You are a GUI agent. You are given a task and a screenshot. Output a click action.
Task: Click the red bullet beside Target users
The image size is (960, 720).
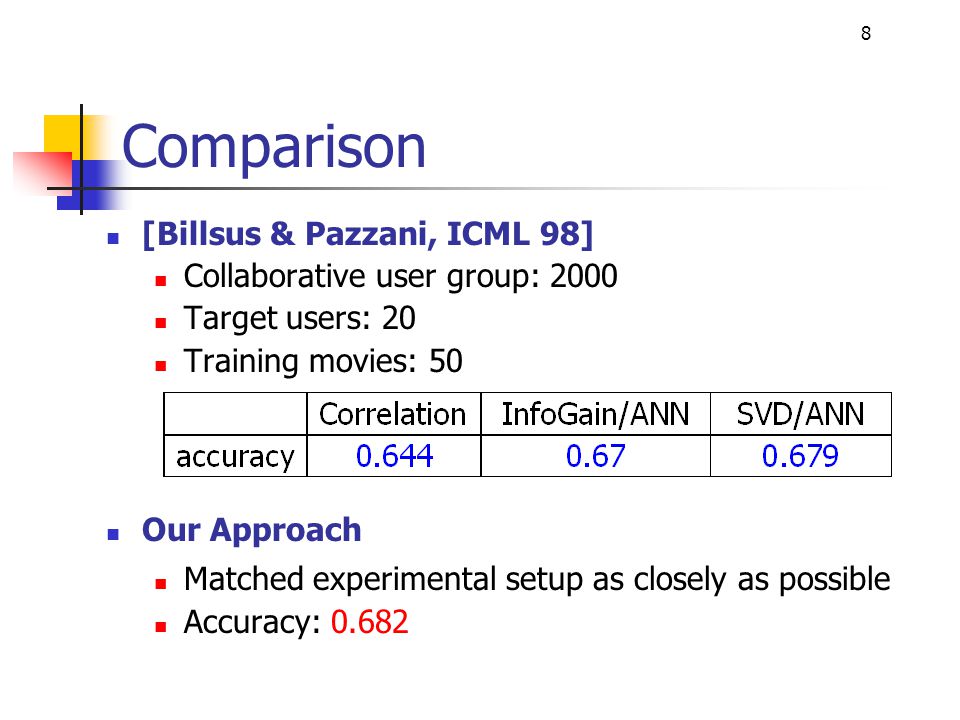(161, 323)
